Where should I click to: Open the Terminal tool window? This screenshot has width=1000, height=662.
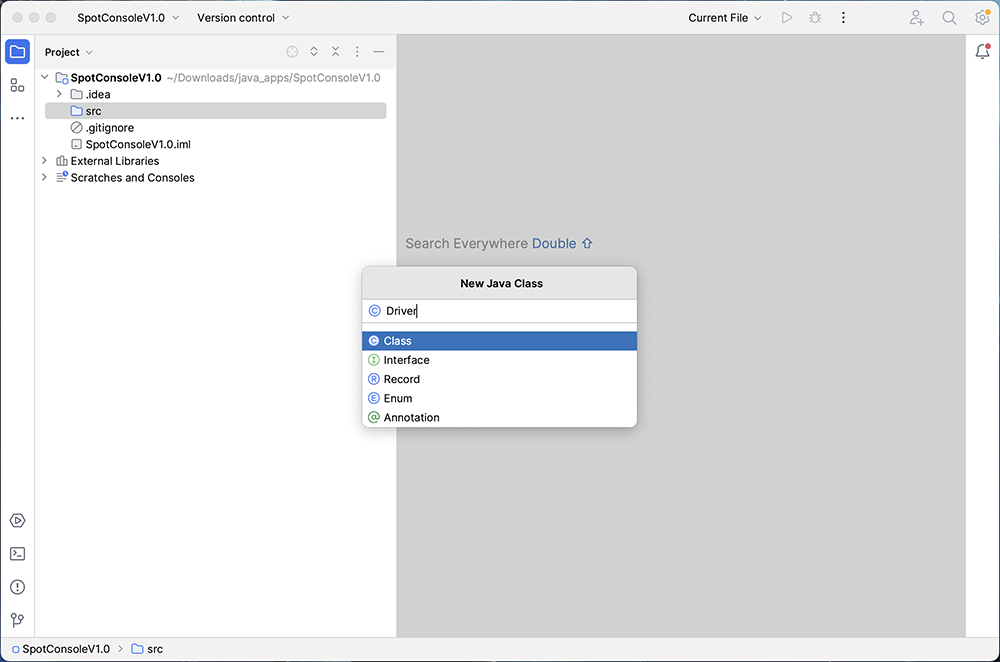pyautogui.click(x=17, y=554)
